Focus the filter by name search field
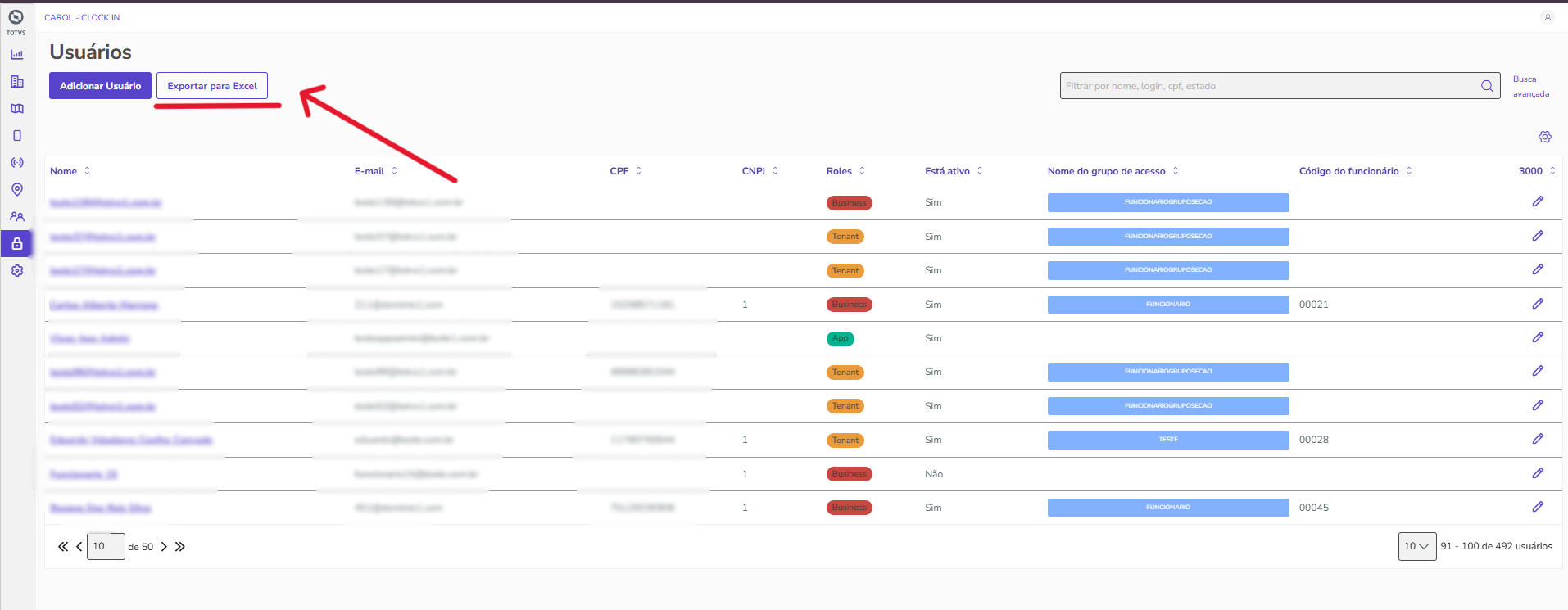This screenshot has width=1568, height=610. (x=1268, y=86)
